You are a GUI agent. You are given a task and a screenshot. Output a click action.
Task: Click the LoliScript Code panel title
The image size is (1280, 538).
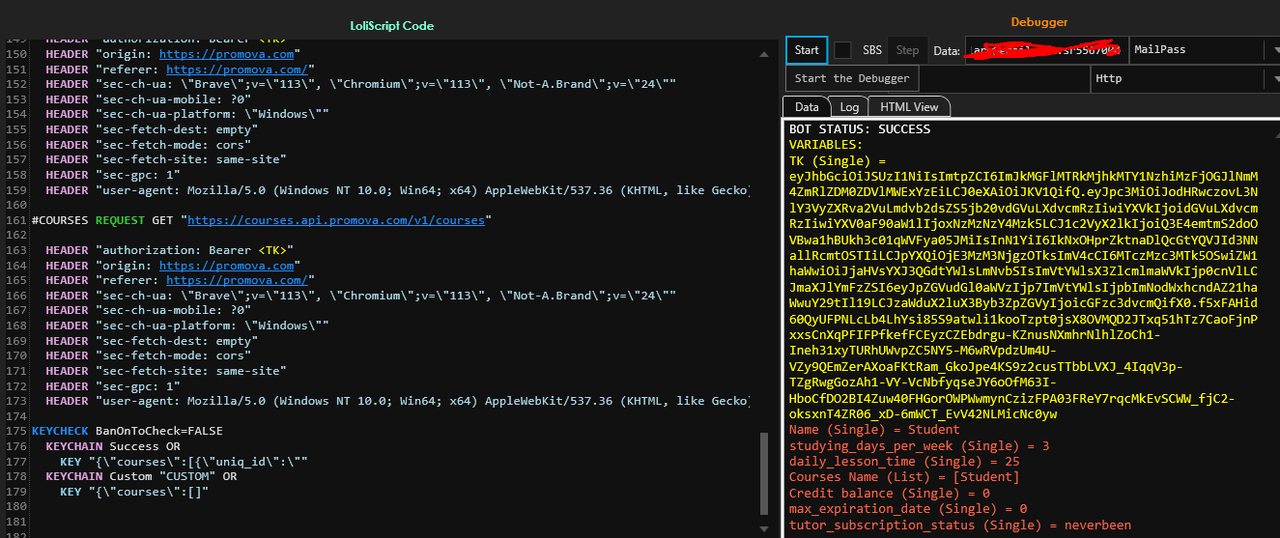pyautogui.click(x=392, y=25)
